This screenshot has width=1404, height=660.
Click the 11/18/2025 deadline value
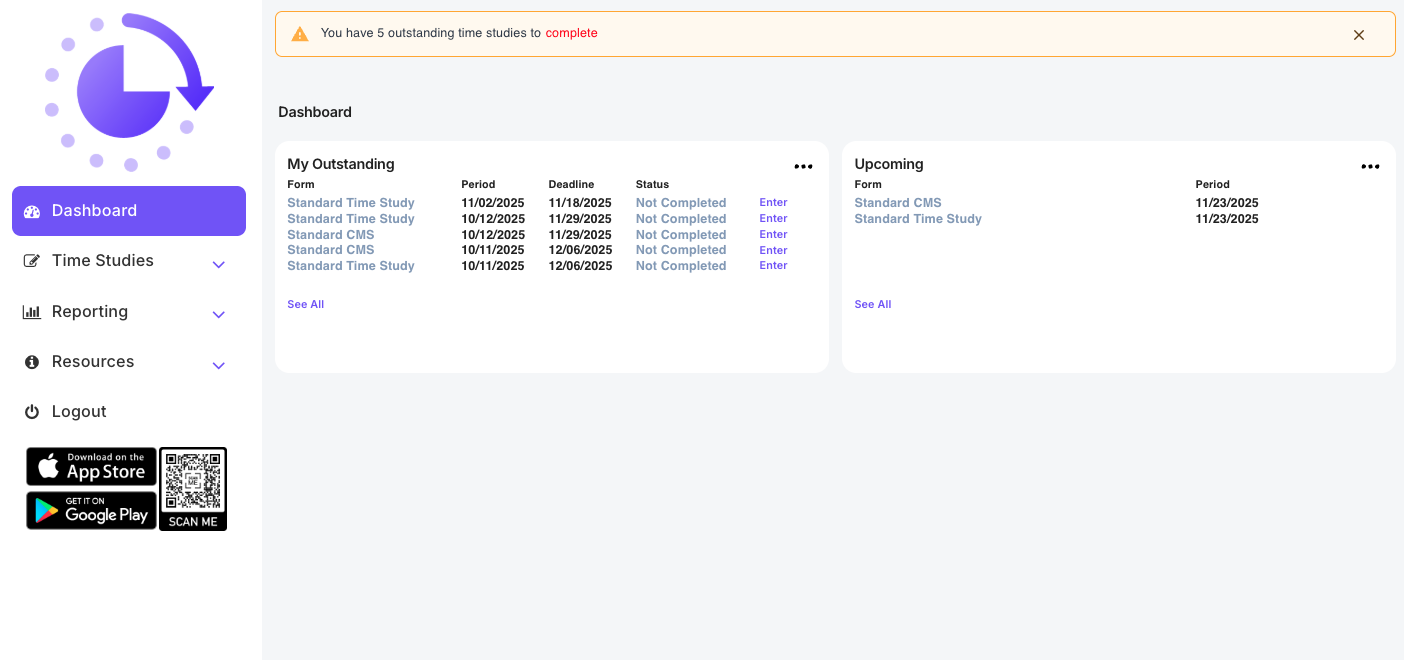(580, 203)
